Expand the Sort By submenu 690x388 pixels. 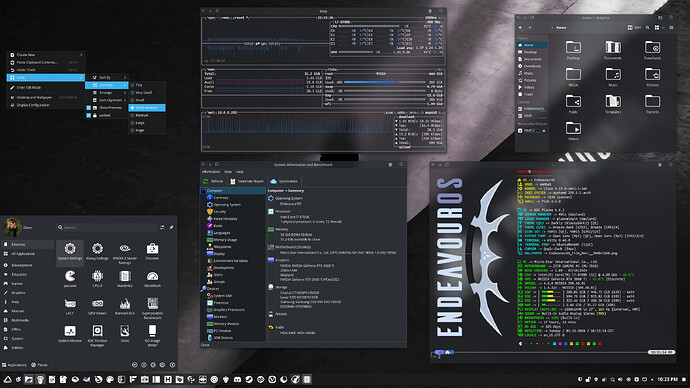click(x=106, y=77)
